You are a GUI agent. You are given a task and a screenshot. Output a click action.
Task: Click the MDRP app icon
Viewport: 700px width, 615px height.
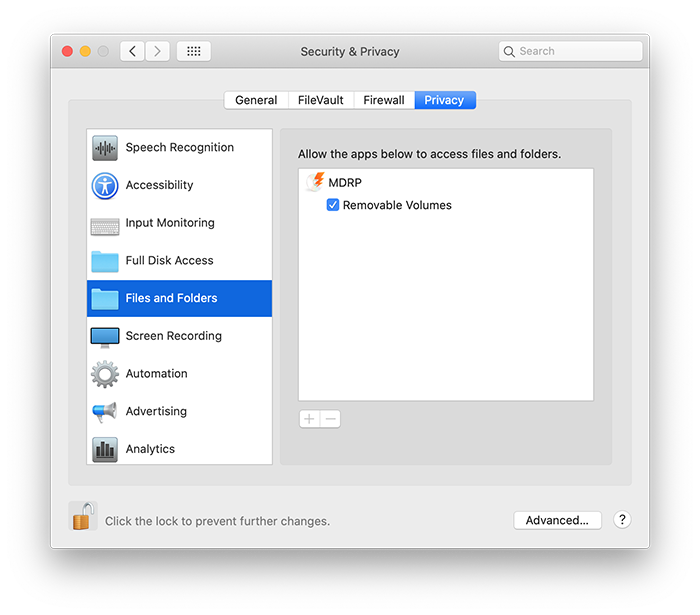tap(315, 182)
